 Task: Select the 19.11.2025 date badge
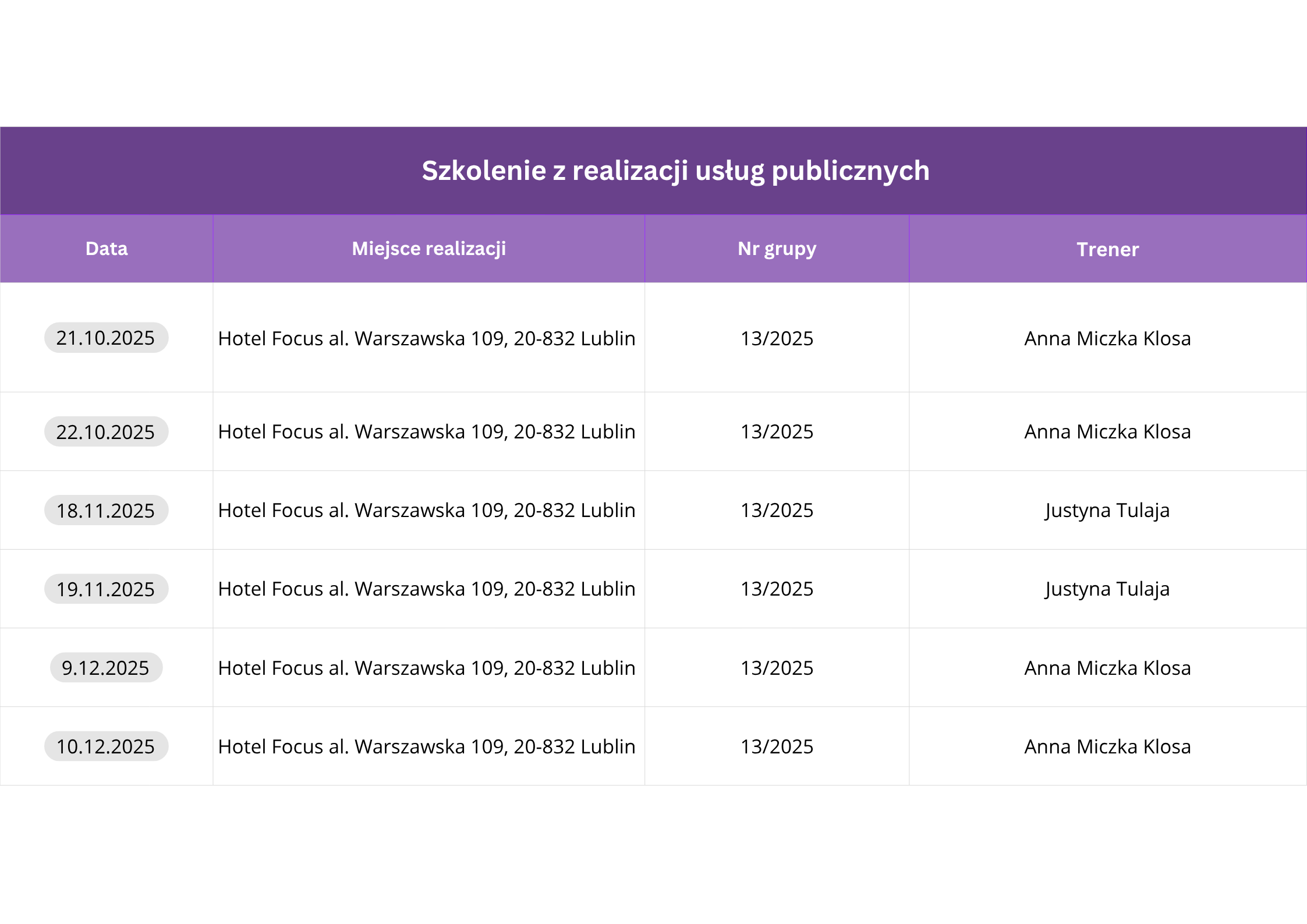pyautogui.click(x=106, y=589)
